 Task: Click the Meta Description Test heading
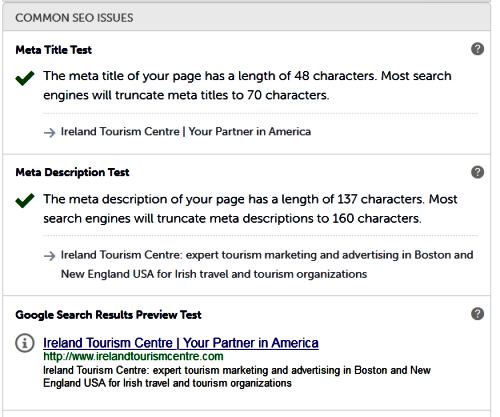(x=72, y=172)
